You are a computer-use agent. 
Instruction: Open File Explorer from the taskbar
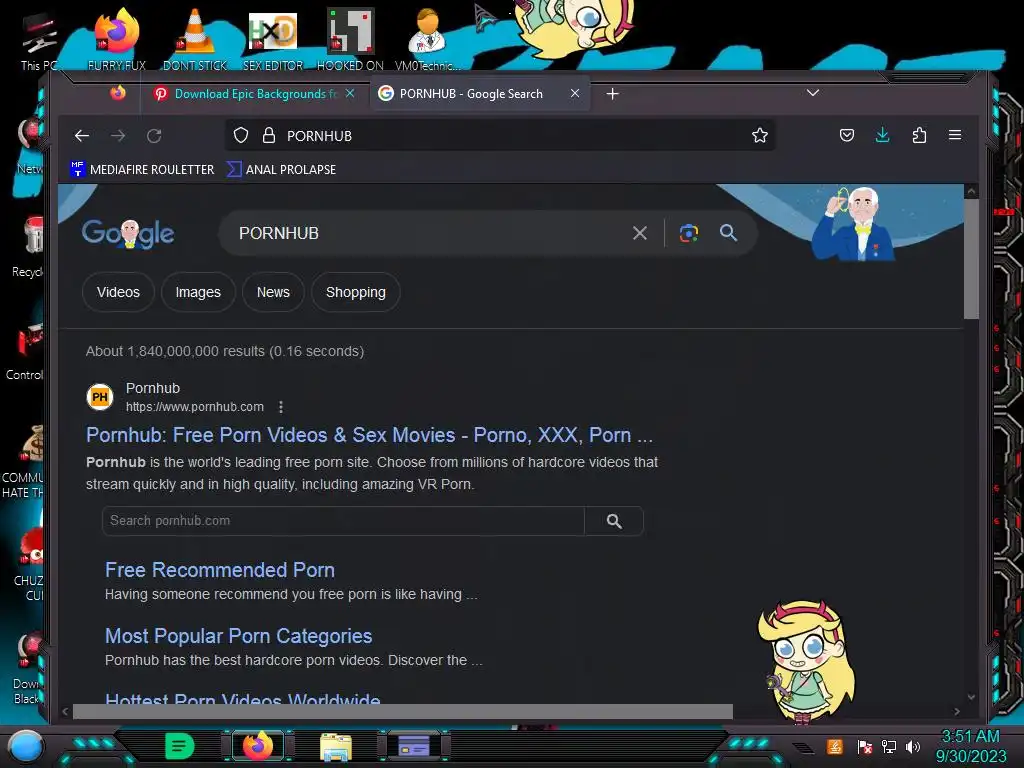[x=336, y=747]
